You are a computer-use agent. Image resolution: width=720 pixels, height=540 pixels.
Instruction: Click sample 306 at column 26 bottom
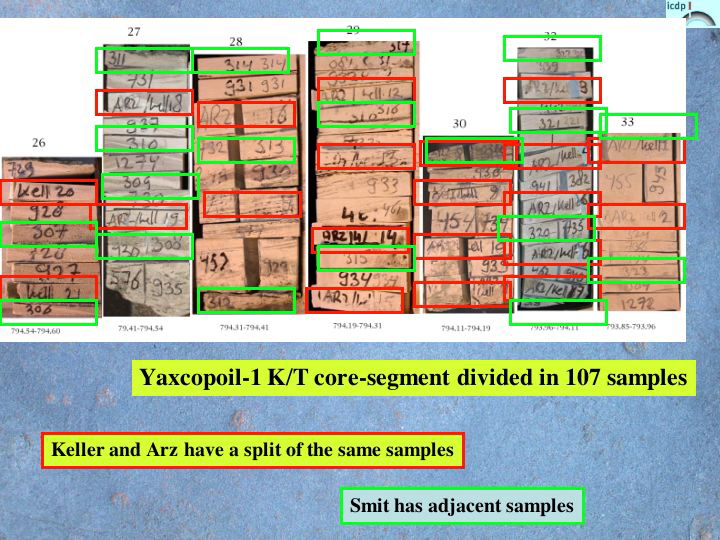pyautogui.click(x=49, y=312)
